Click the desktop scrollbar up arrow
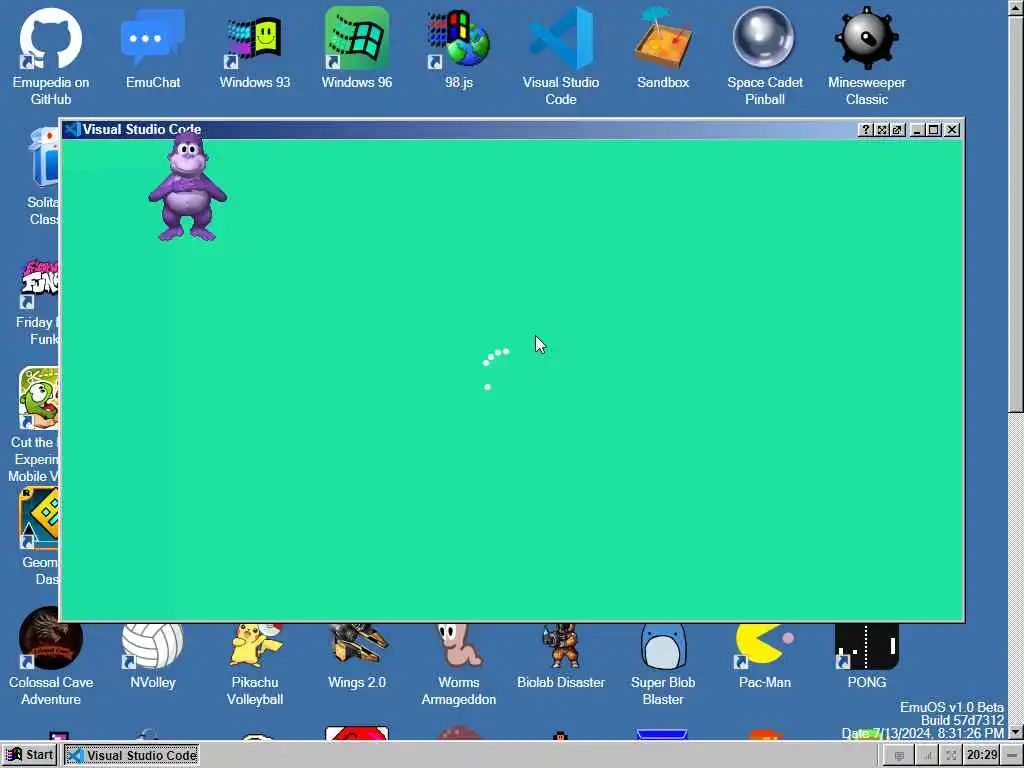Screen dimensions: 1024x768 (x=1016, y=8)
